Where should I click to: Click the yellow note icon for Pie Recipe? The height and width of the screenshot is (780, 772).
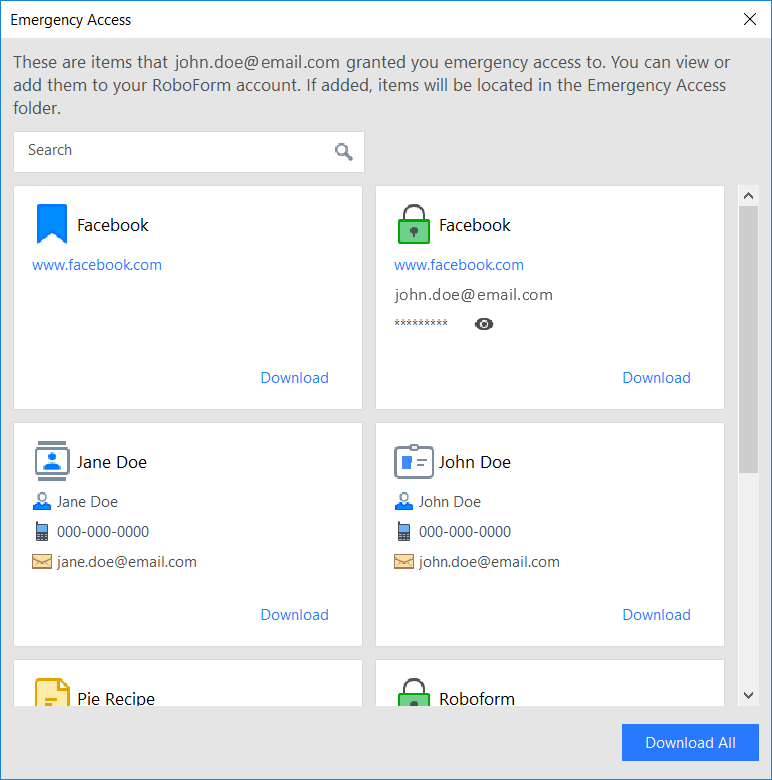tap(52, 692)
